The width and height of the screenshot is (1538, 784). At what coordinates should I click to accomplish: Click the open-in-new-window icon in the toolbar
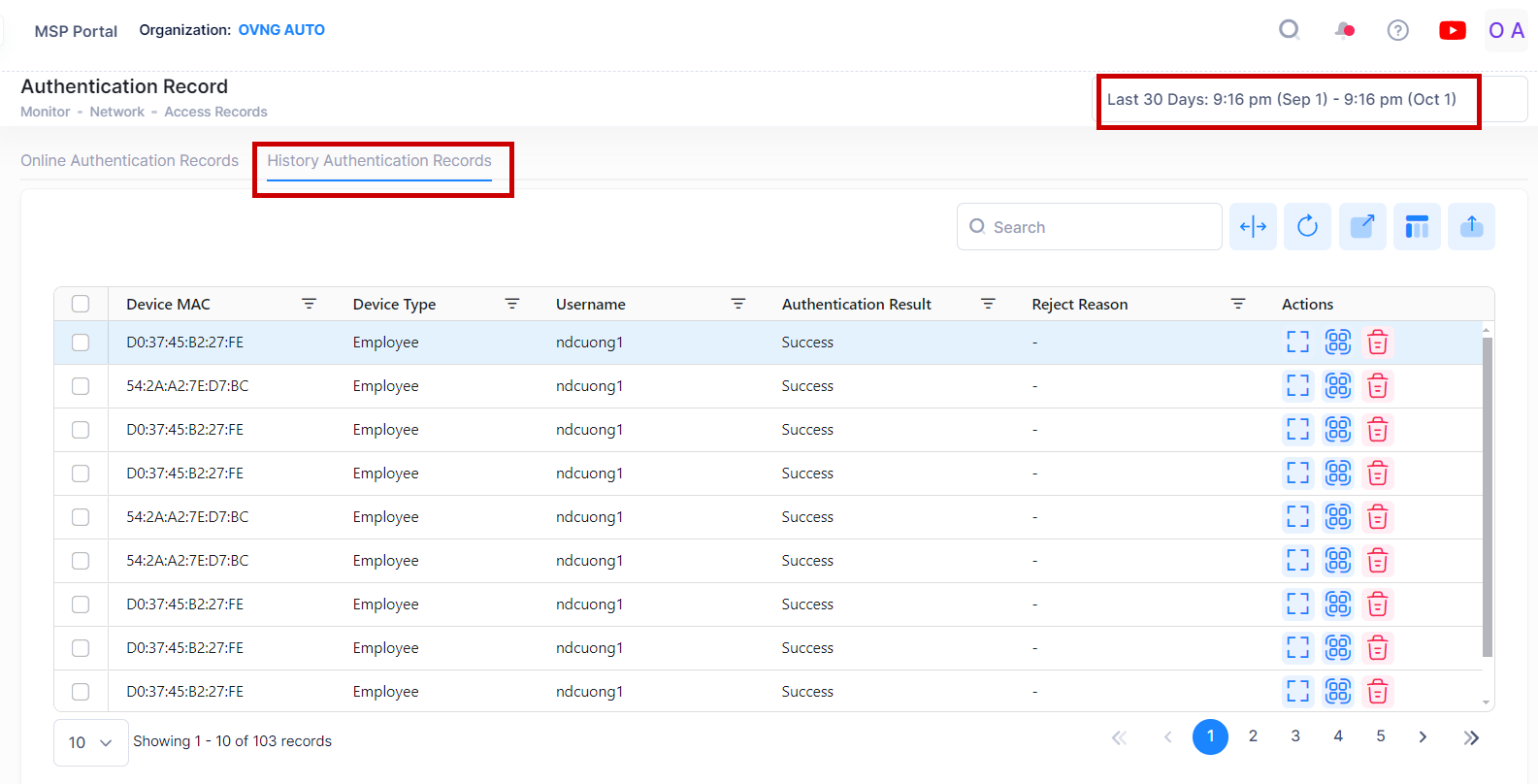coord(1362,227)
